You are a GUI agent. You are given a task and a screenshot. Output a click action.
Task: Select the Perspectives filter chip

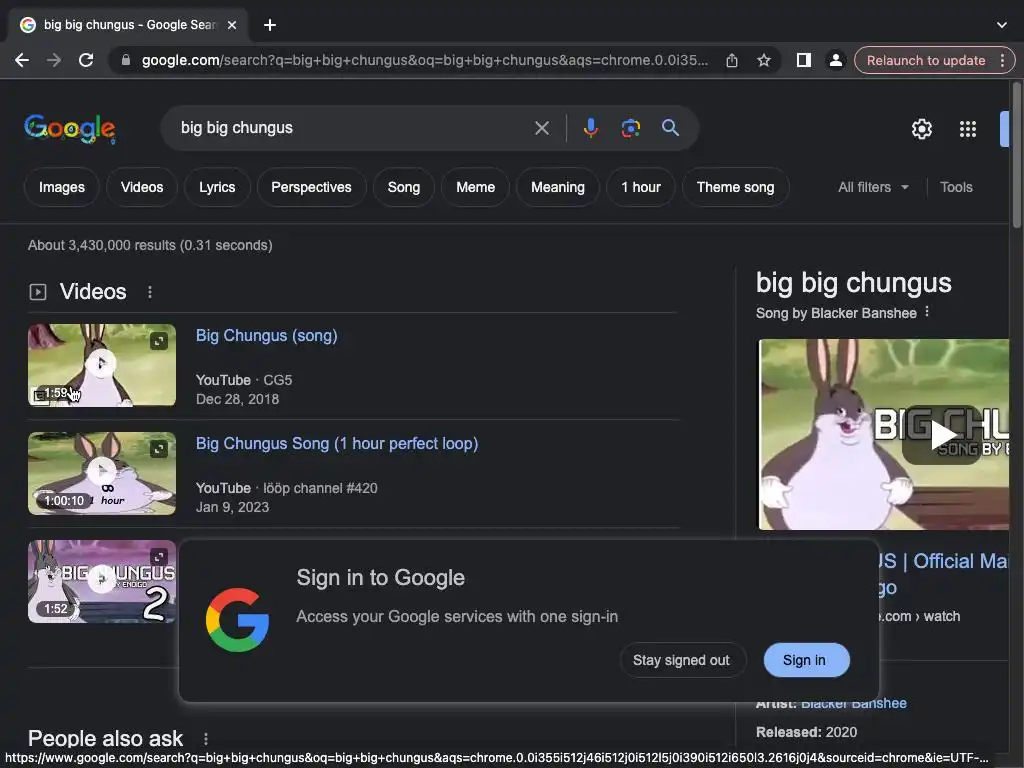click(312, 187)
